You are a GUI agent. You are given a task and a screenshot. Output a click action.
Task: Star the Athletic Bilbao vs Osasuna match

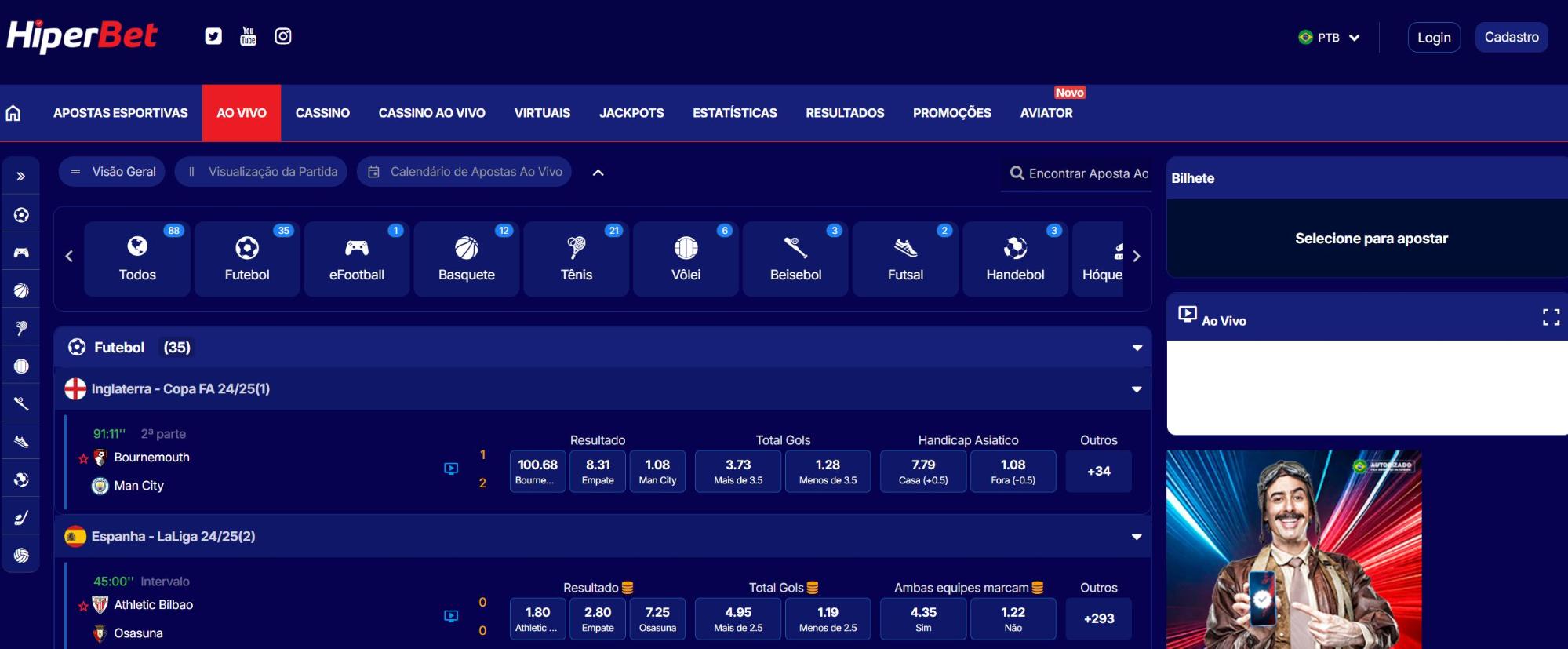pos(83,606)
